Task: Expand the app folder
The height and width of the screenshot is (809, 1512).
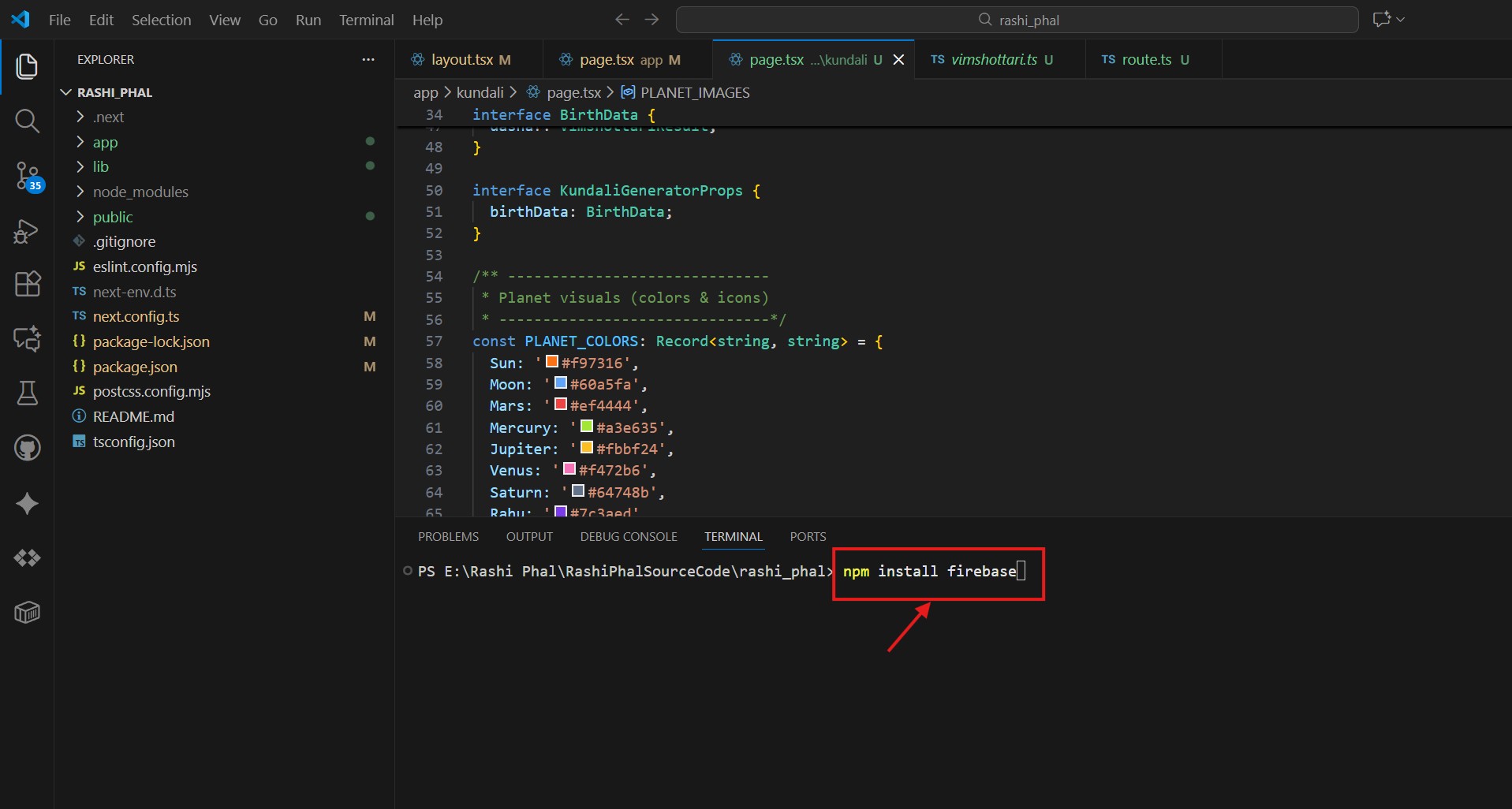Action: click(x=105, y=142)
